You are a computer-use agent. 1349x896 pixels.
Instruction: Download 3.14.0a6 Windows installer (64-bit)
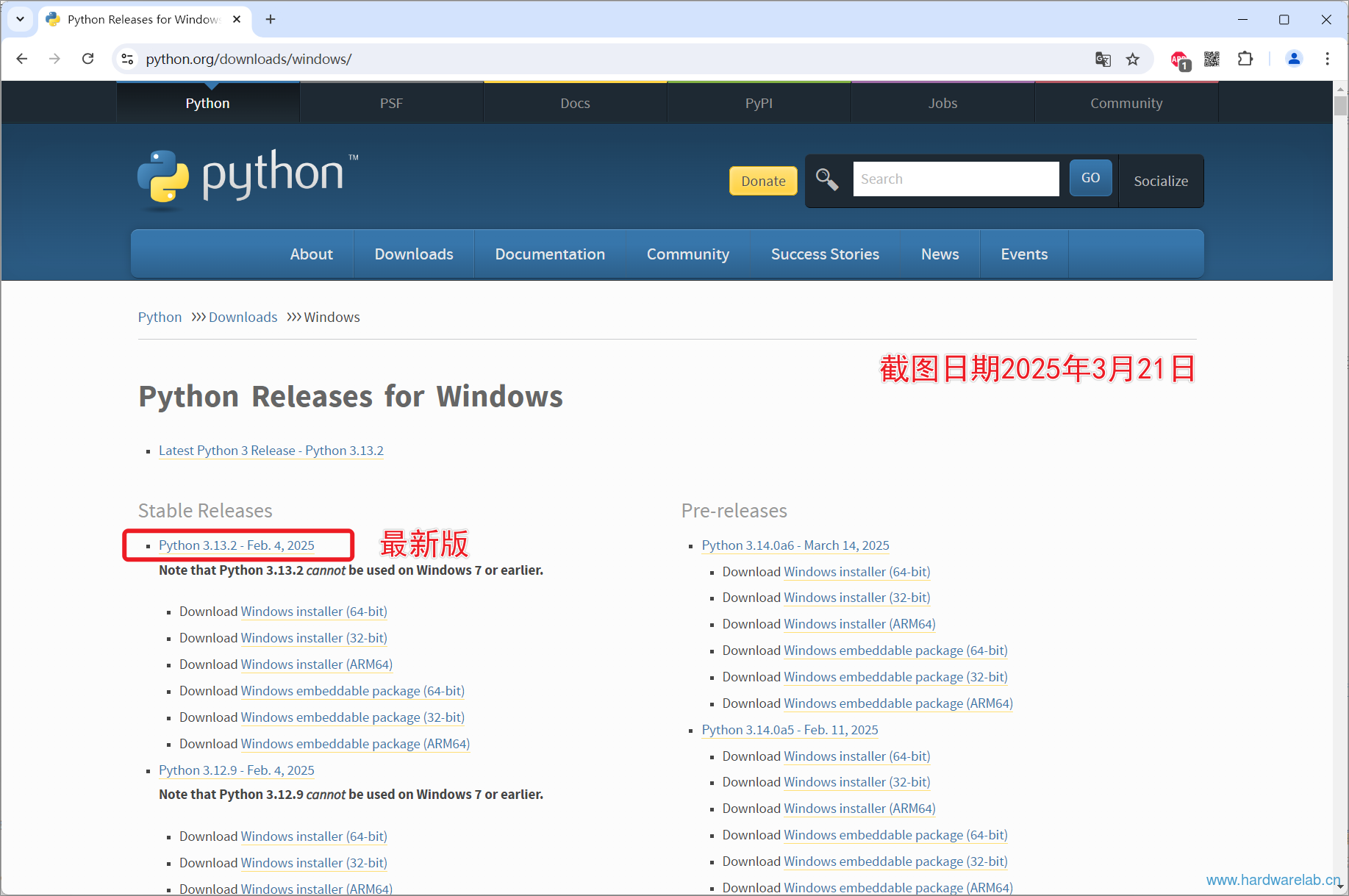click(x=857, y=572)
